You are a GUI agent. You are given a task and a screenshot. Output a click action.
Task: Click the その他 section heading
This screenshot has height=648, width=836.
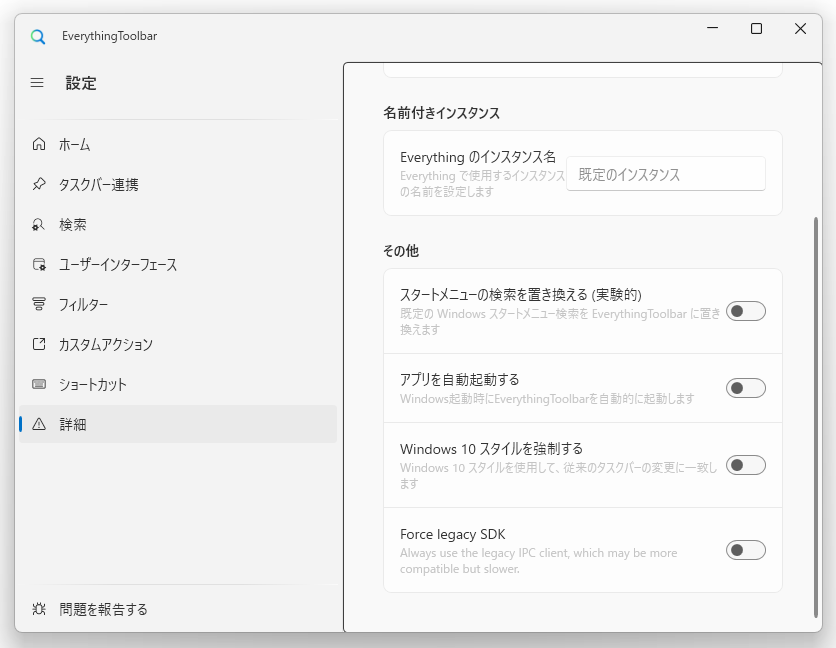click(401, 251)
